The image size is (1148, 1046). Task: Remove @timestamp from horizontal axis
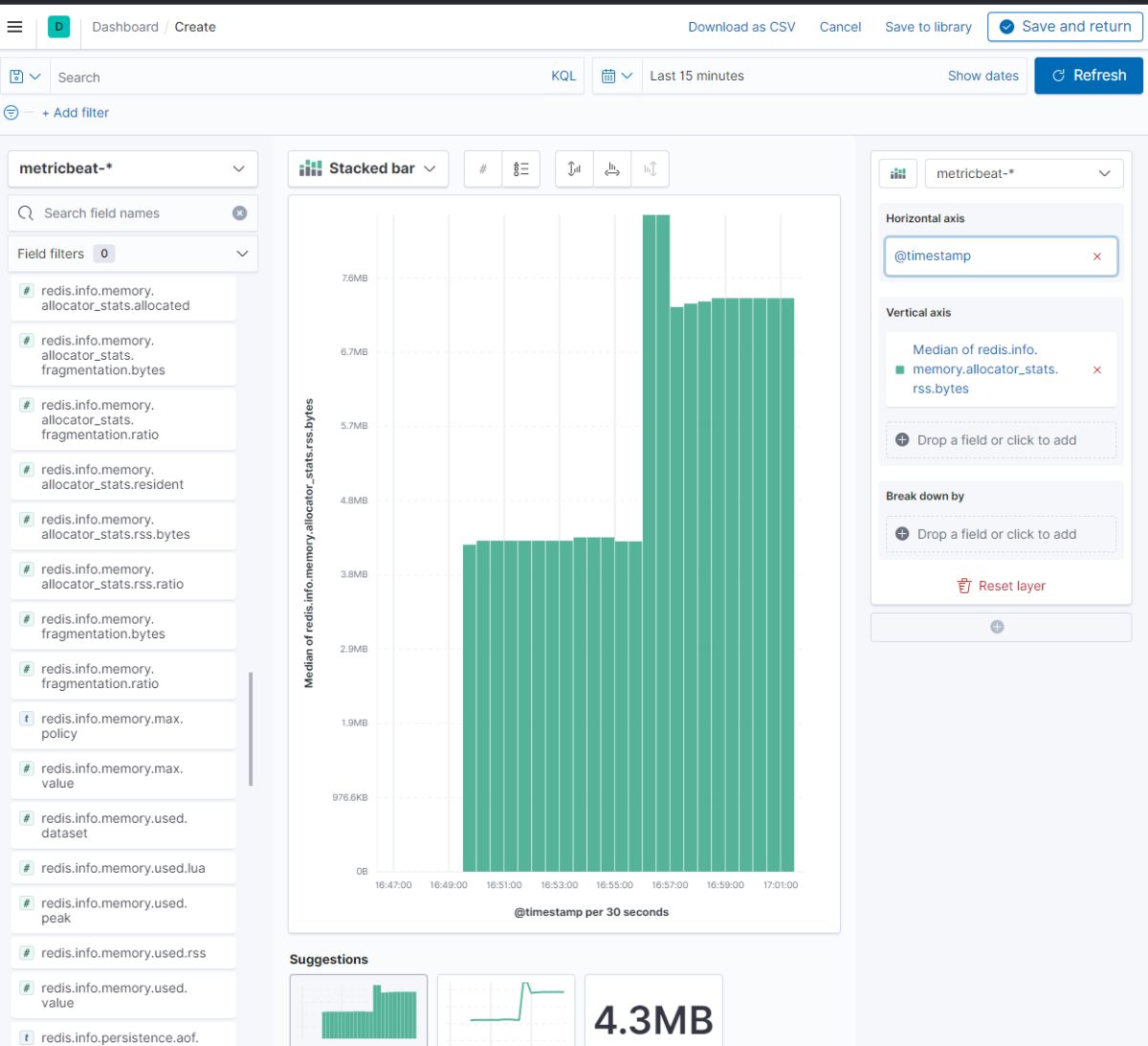point(1097,256)
